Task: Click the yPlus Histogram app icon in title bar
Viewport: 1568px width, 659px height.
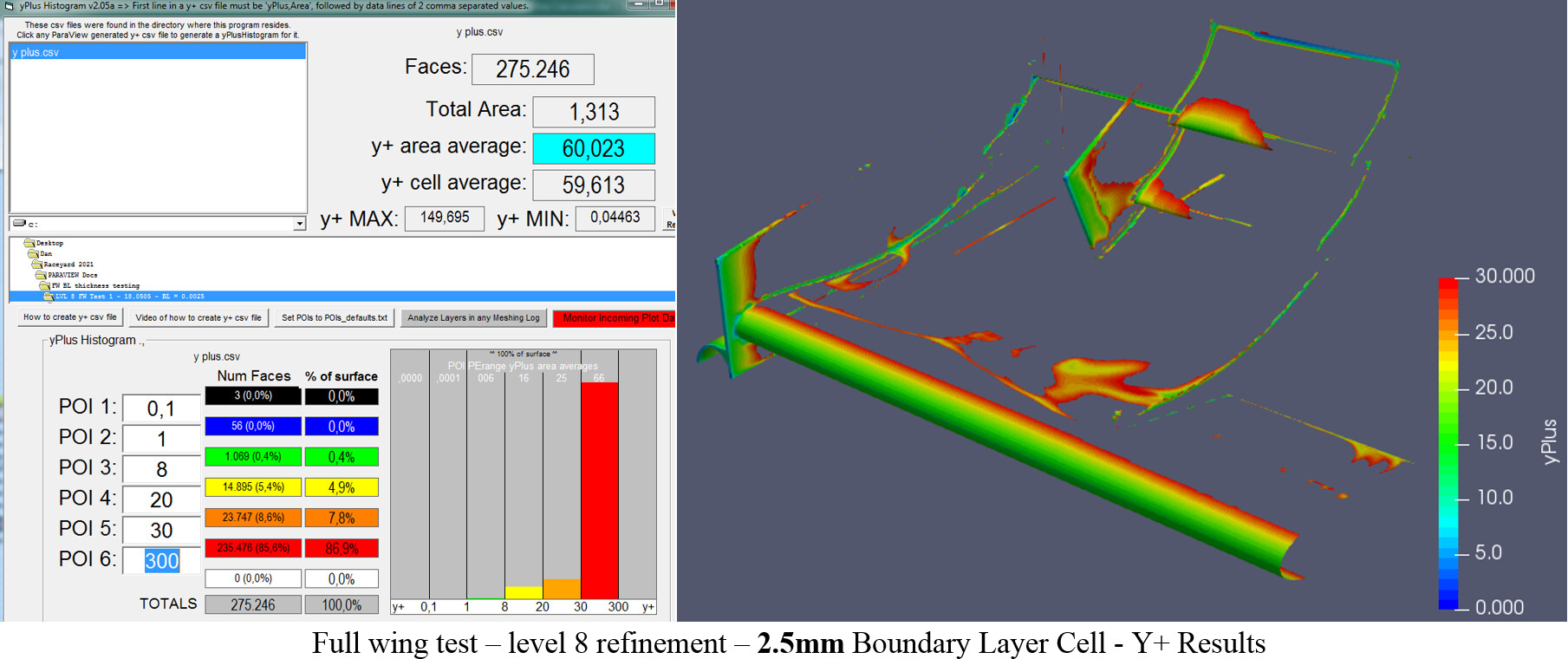Action: [9, 5]
